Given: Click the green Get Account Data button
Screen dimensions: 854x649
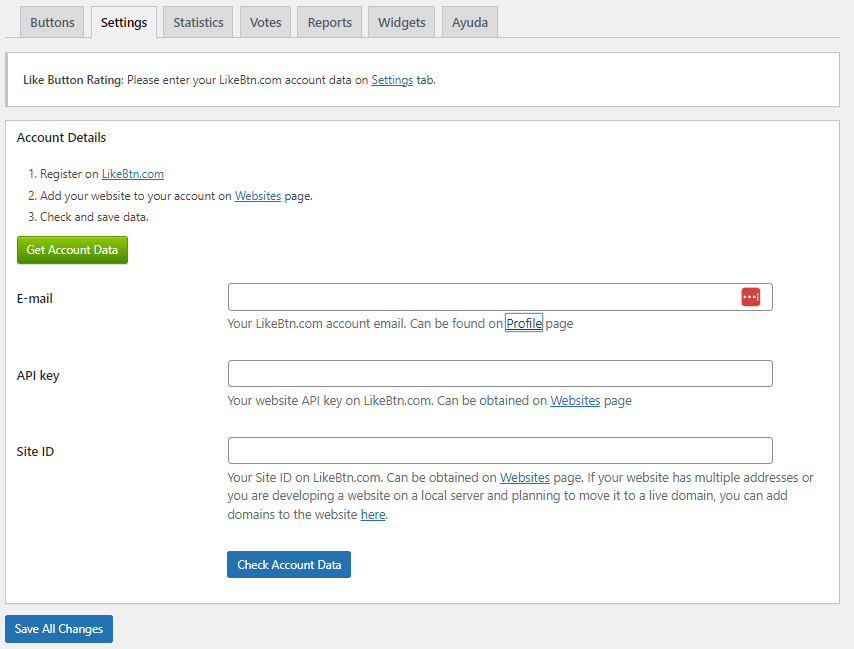Looking at the screenshot, I should click(72, 250).
